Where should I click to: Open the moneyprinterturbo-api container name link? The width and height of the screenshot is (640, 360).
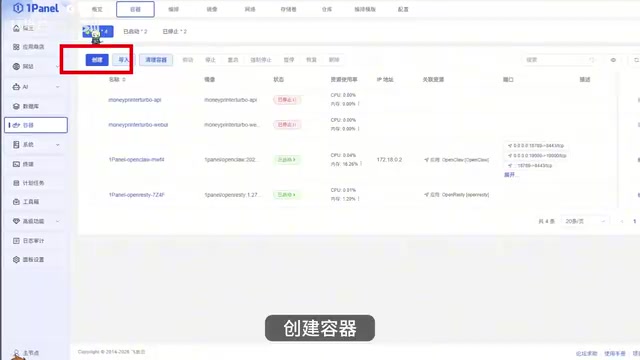pyautogui.click(x=135, y=100)
